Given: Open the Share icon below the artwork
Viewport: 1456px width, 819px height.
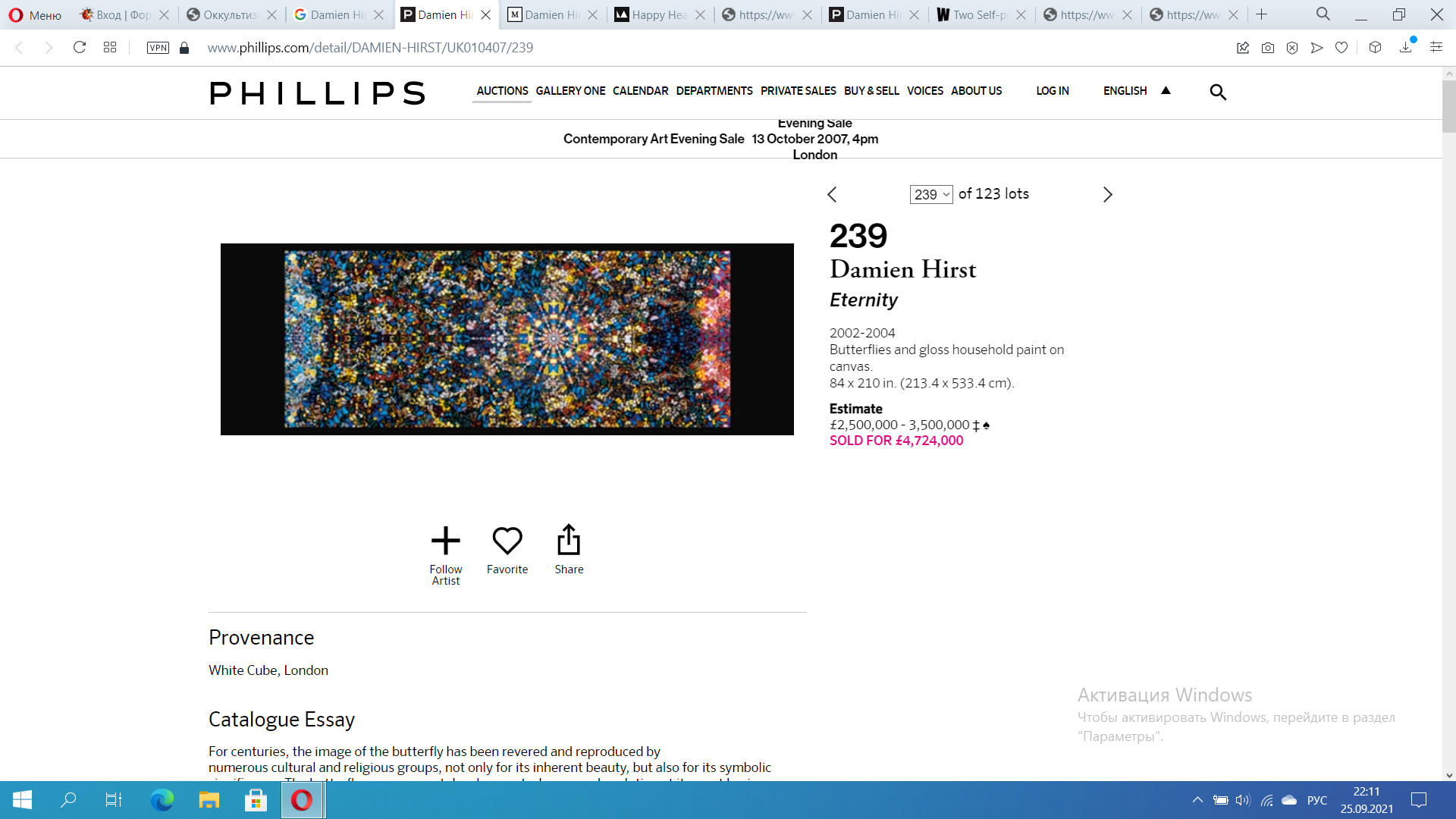Looking at the screenshot, I should tap(569, 539).
